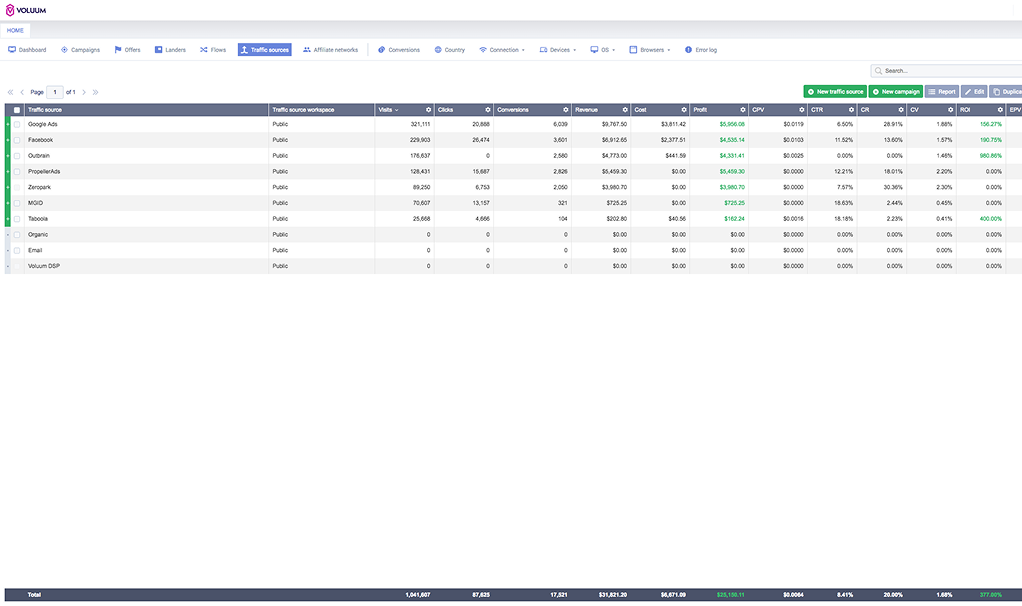Click the page number field
The width and height of the screenshot is (1022, 606).
click(55, 93)
